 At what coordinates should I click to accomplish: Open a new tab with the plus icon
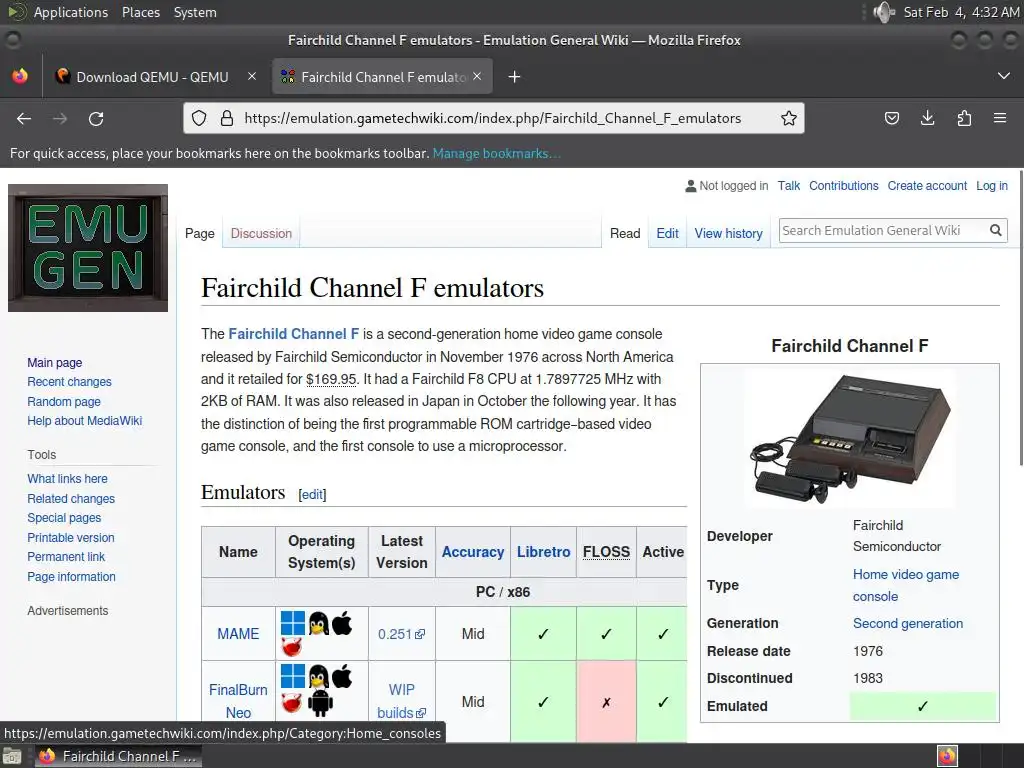click(514, 77)
